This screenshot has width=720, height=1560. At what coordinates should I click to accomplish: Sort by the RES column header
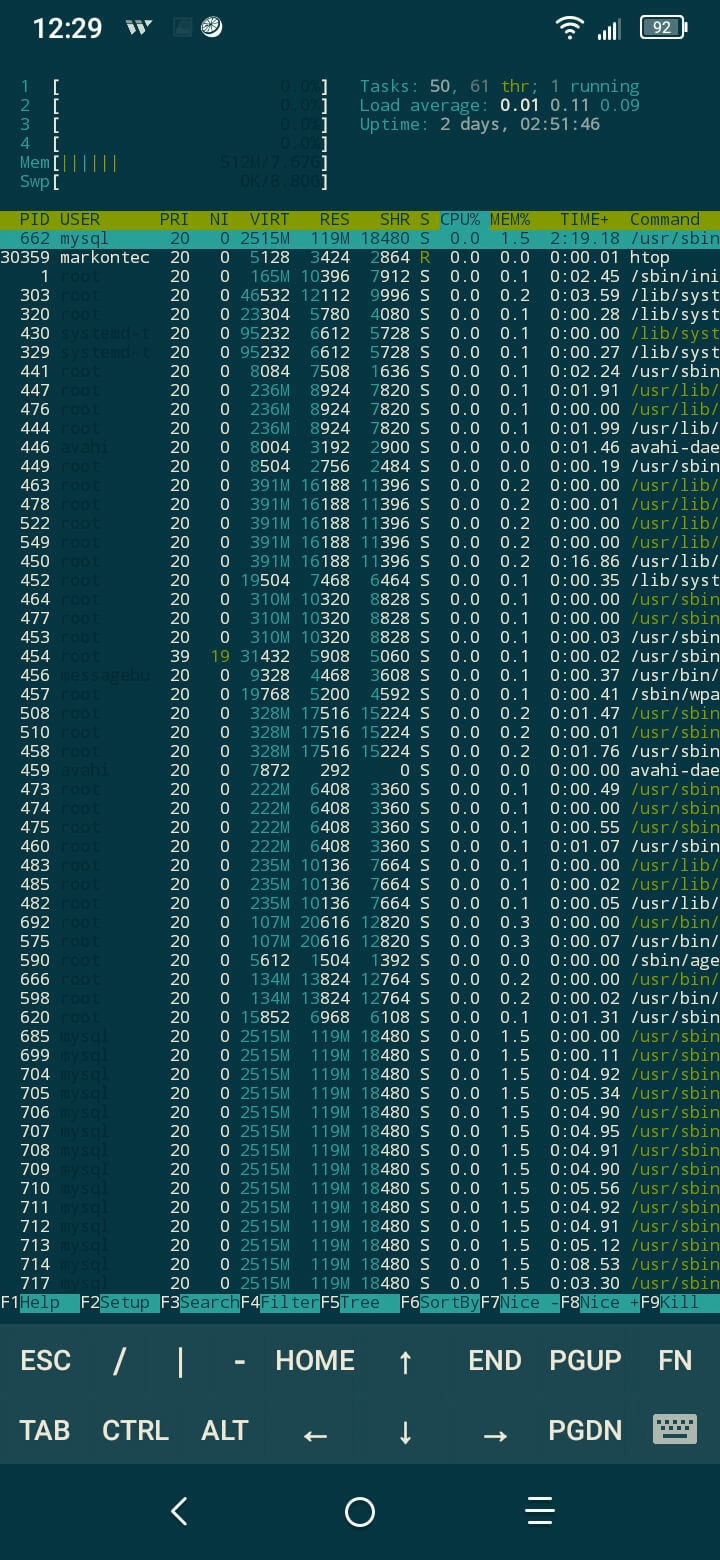(335, 220)
